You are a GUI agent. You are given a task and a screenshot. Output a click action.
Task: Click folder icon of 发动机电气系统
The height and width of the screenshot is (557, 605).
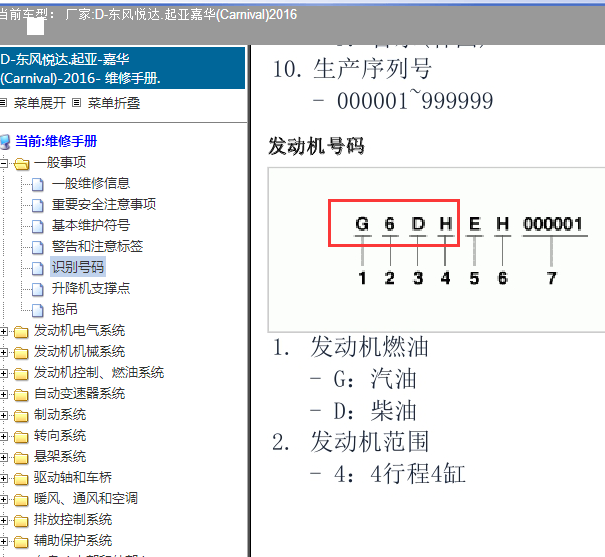tap(21, 331)
